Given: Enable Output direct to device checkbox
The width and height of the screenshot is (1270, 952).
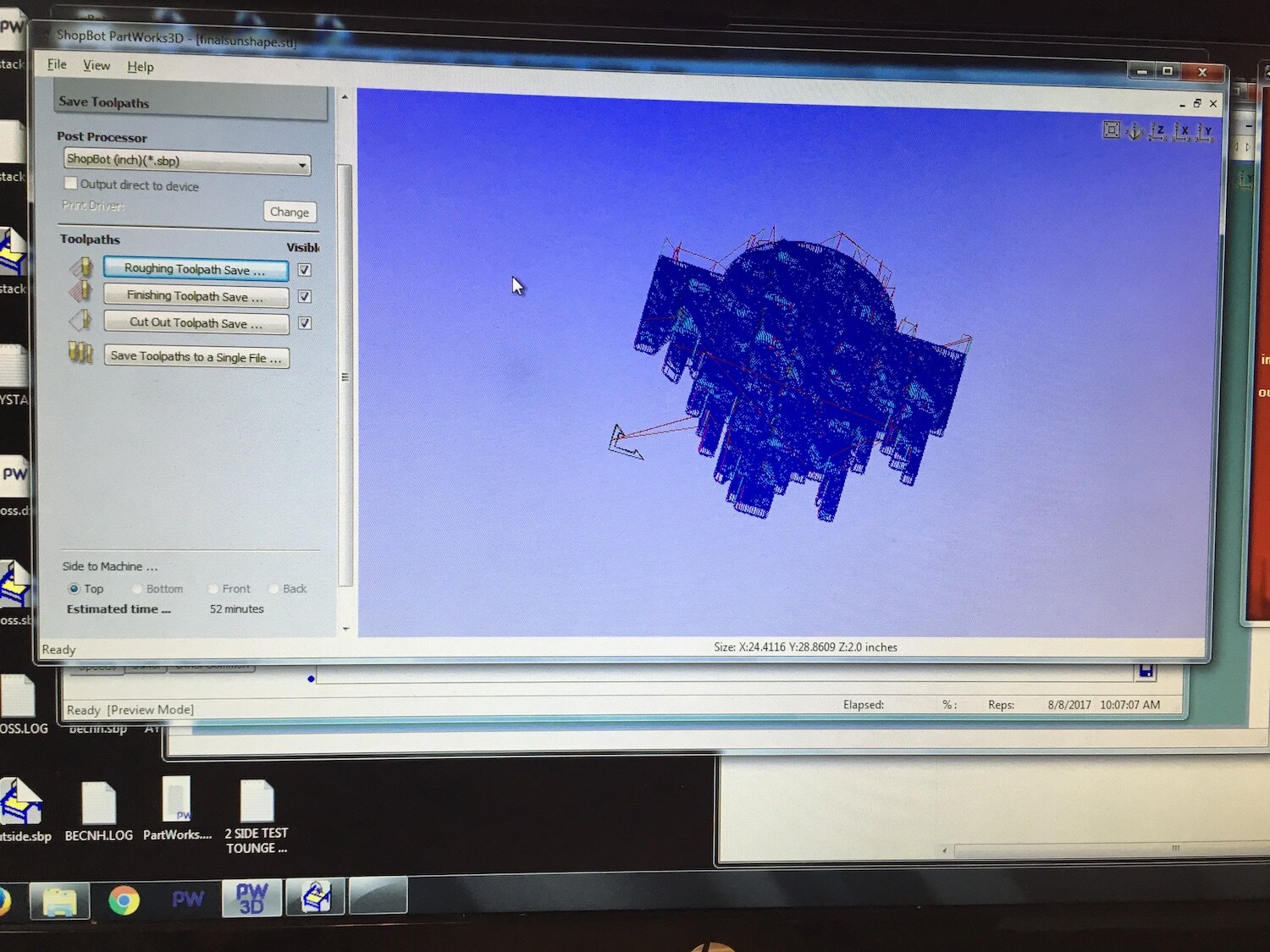Looking at the screenshot, I should tap(71, 183).
